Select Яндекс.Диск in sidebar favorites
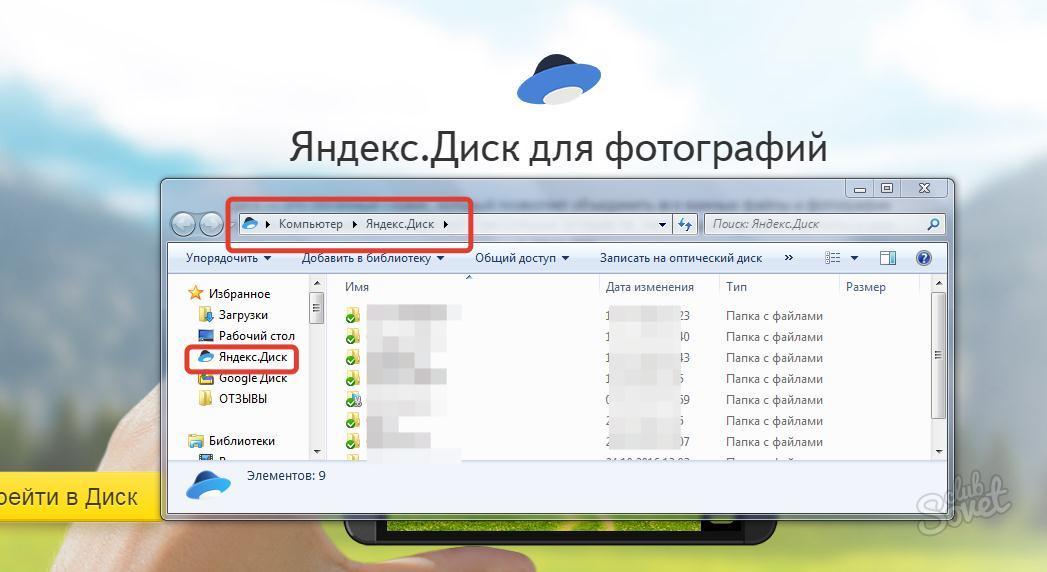This screenshot has width=1047, height=572. pyautogui.click(x=252, y=357)
